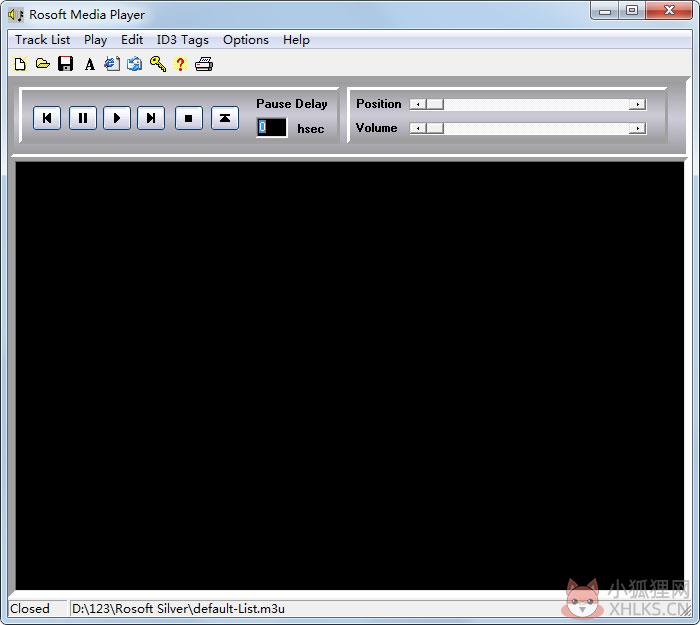
Task: Open the Track List menu
Action: pyautogui.click(x=42, y=40)
